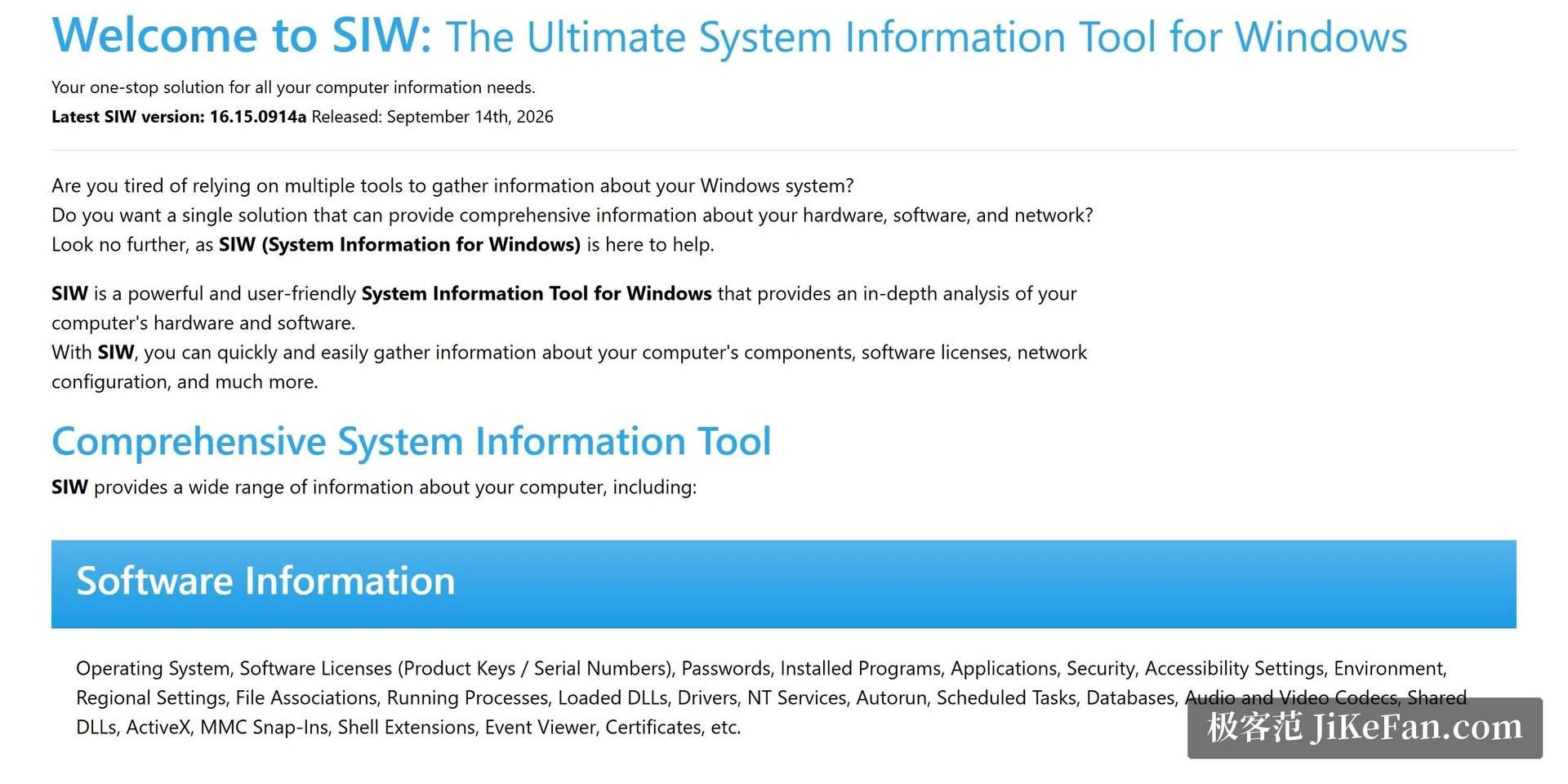Click the bold 'System Information Tool for Windows' phrase
This screenshot has width=1568, height=784.
point(537,294)
